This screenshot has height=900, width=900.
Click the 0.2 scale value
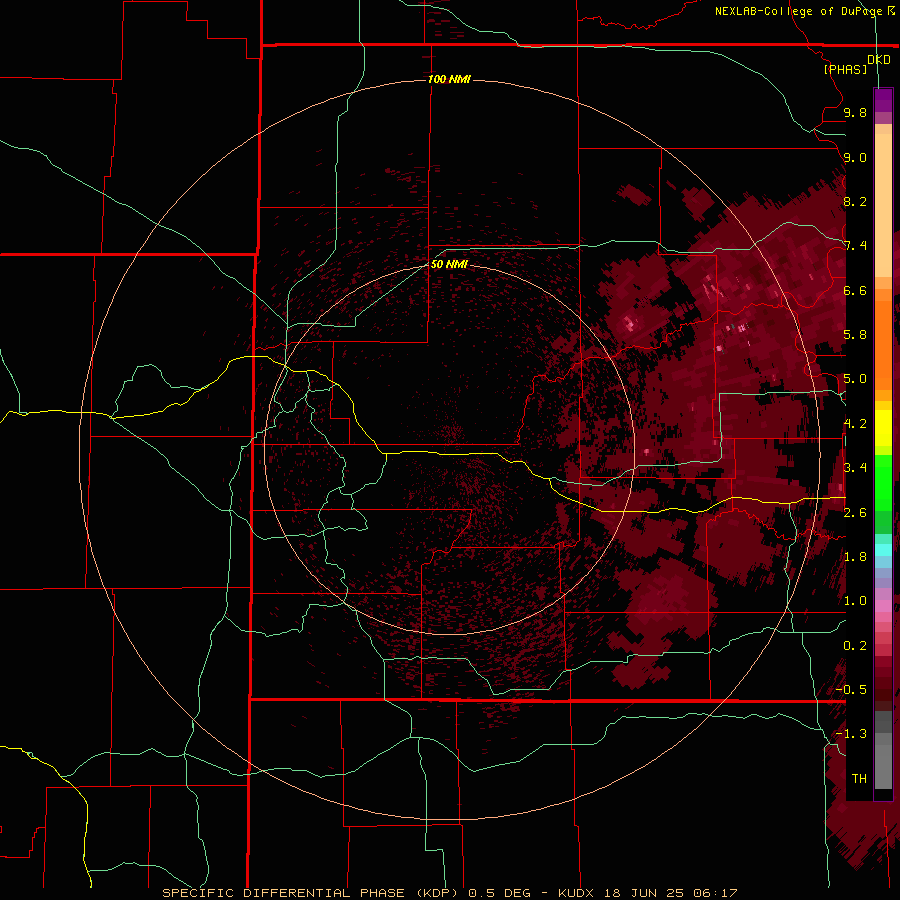click(x=855, y=646)
